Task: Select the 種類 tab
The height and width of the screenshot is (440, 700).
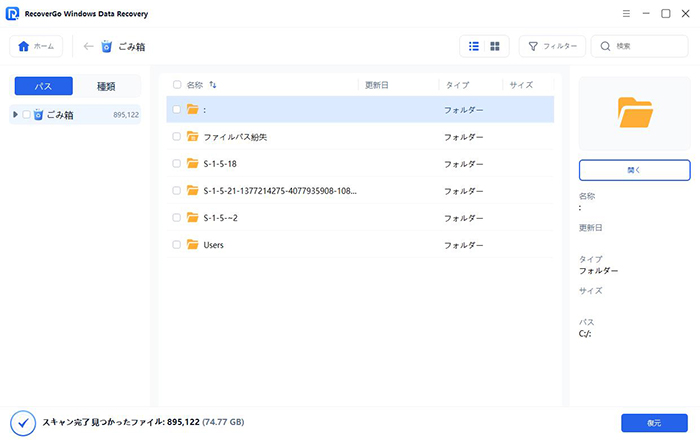Action: click(x=106, y=86)
